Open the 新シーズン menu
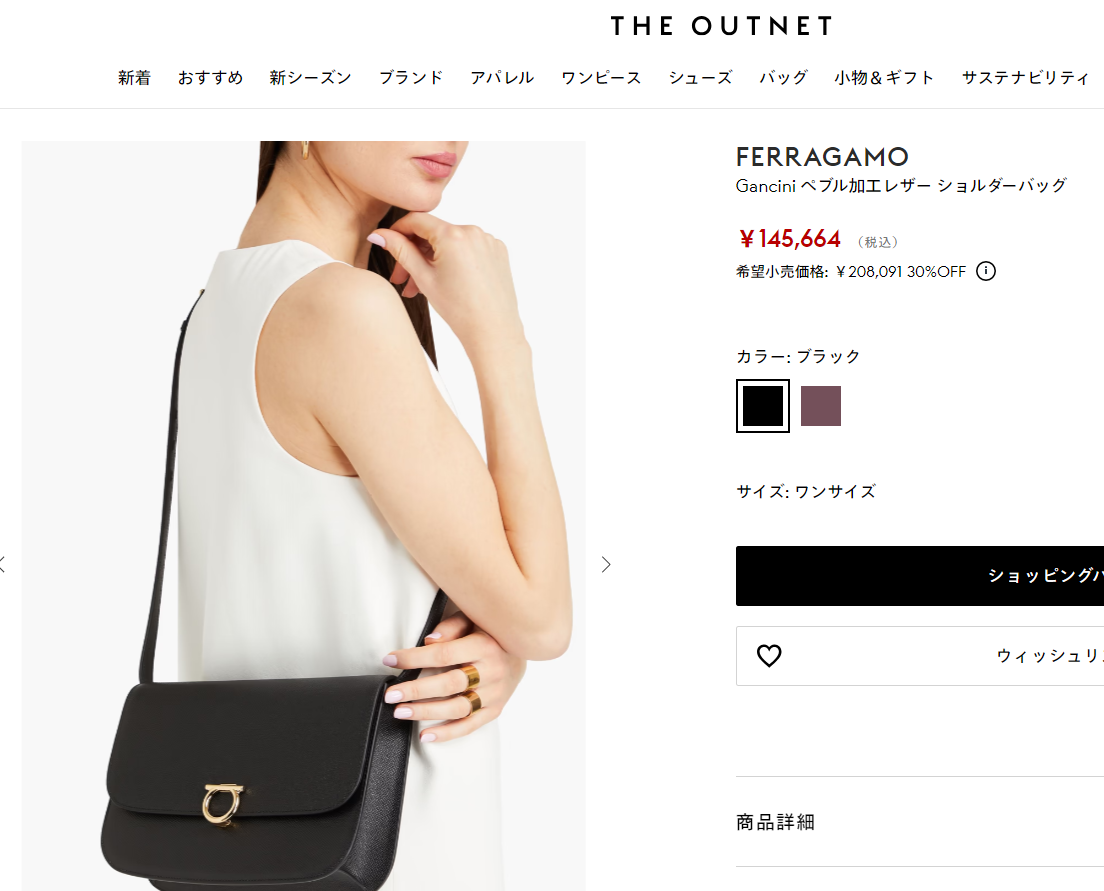The image size is (1104, 891). [310, 77]
